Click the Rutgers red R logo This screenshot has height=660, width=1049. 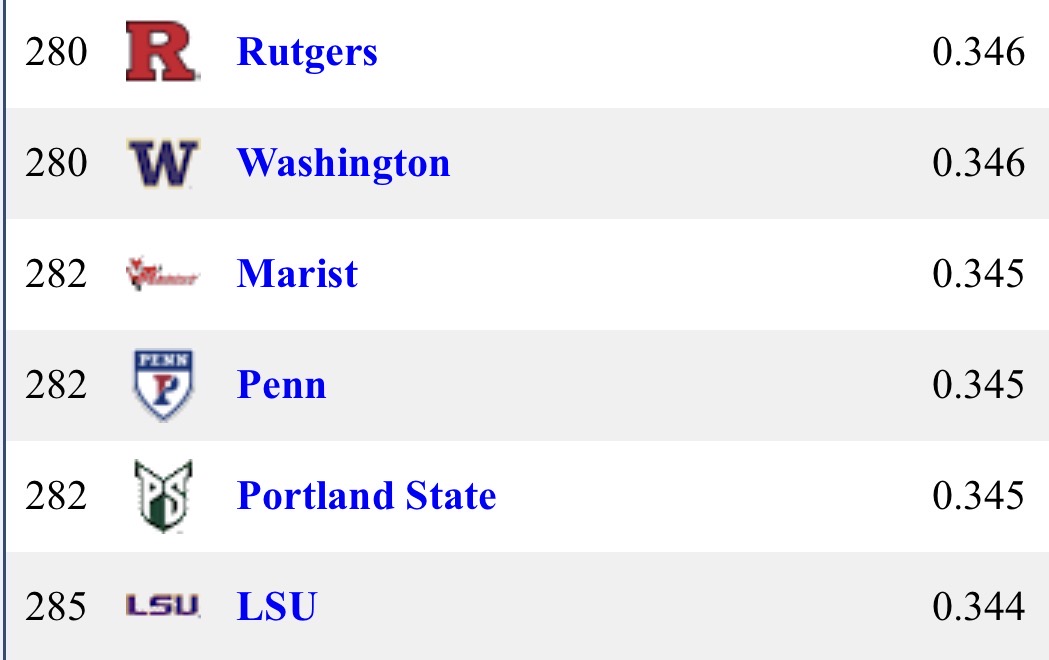coord(163,53)
